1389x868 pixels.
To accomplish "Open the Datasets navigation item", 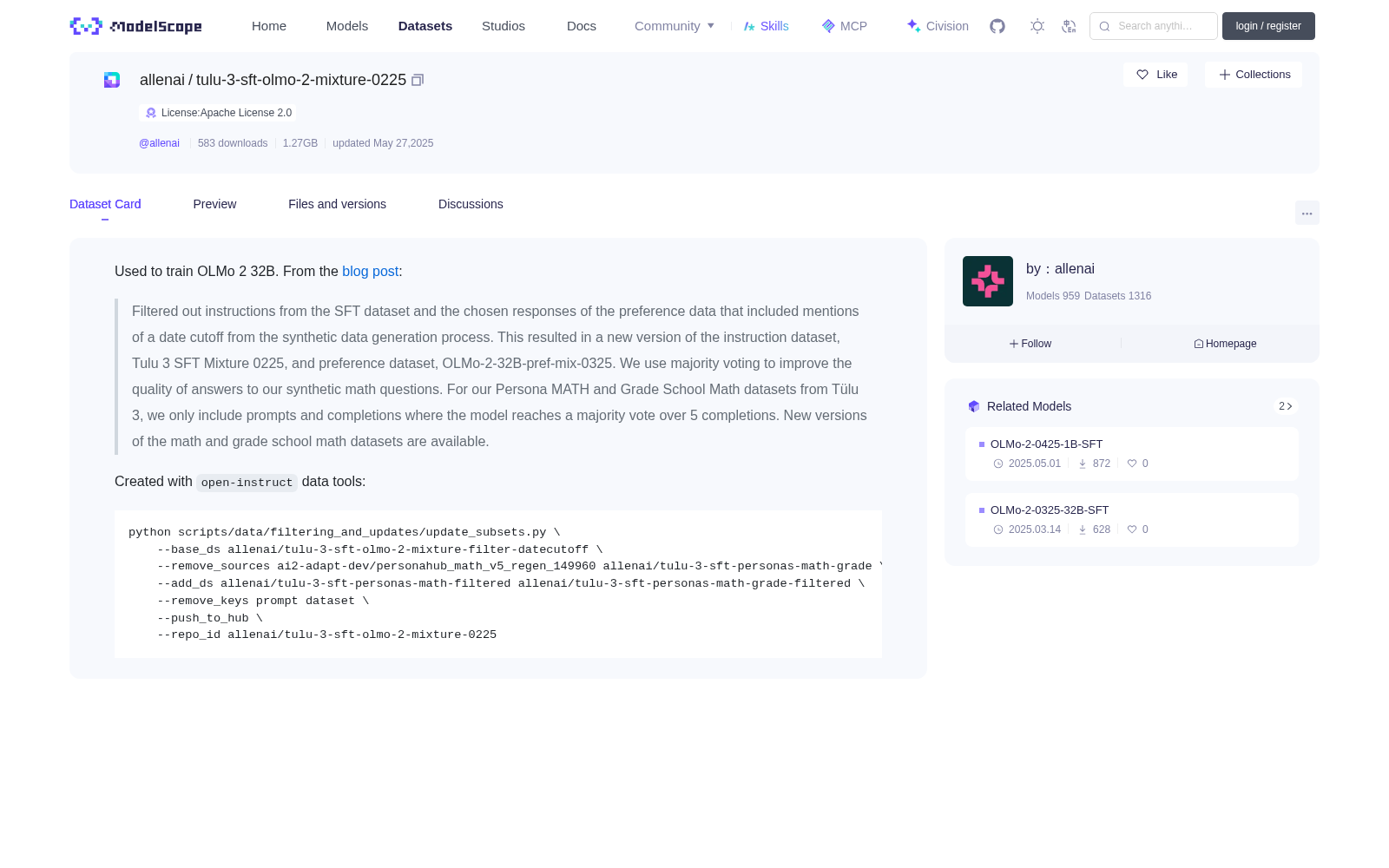I will [425, 26].
